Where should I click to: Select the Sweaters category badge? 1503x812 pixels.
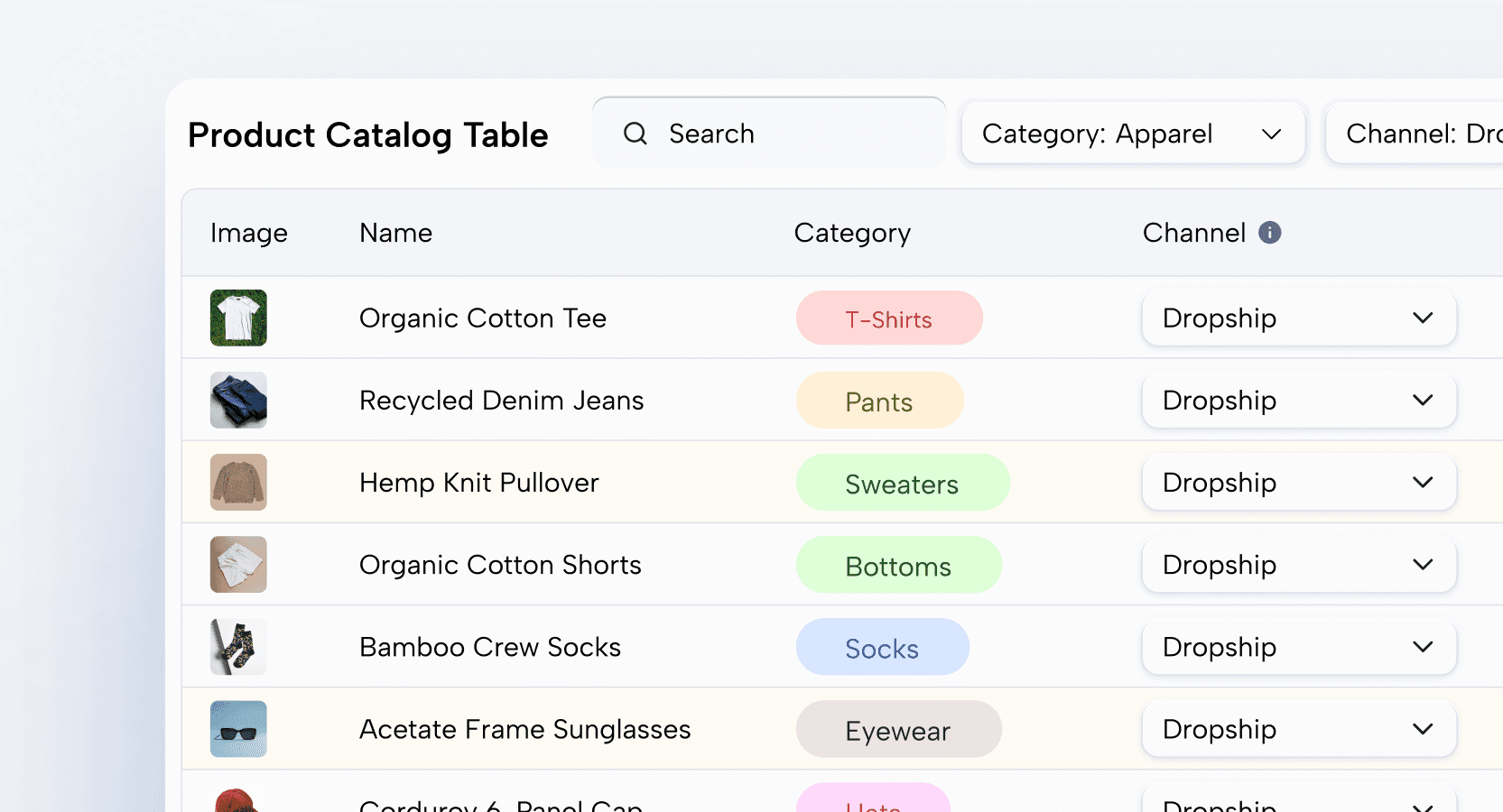click(902, 484)
